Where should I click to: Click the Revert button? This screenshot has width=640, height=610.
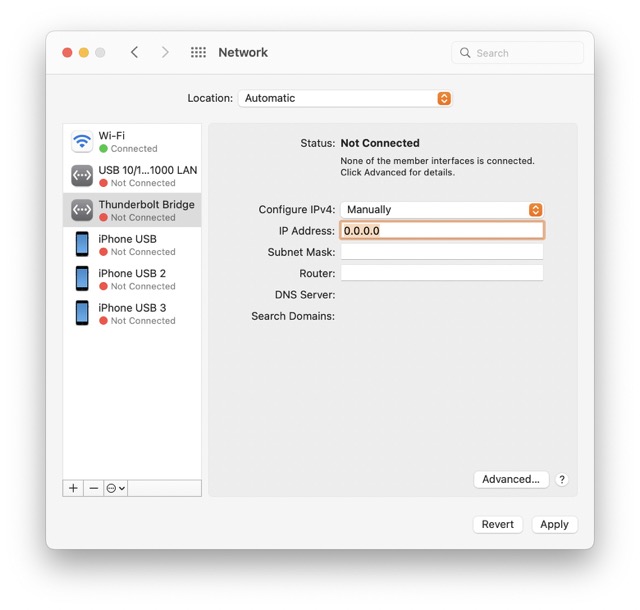[497, 524]
